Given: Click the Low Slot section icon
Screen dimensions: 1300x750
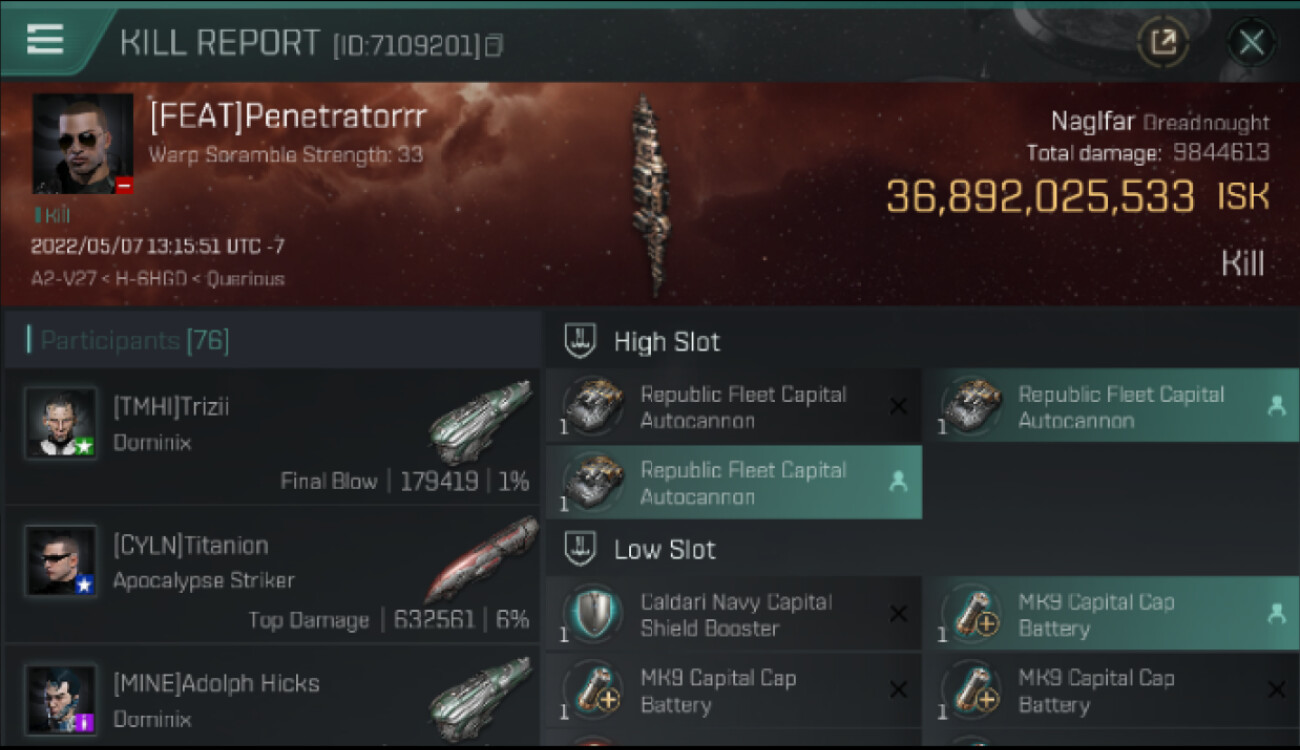Looking at the screenshot, I should (581, 549).
